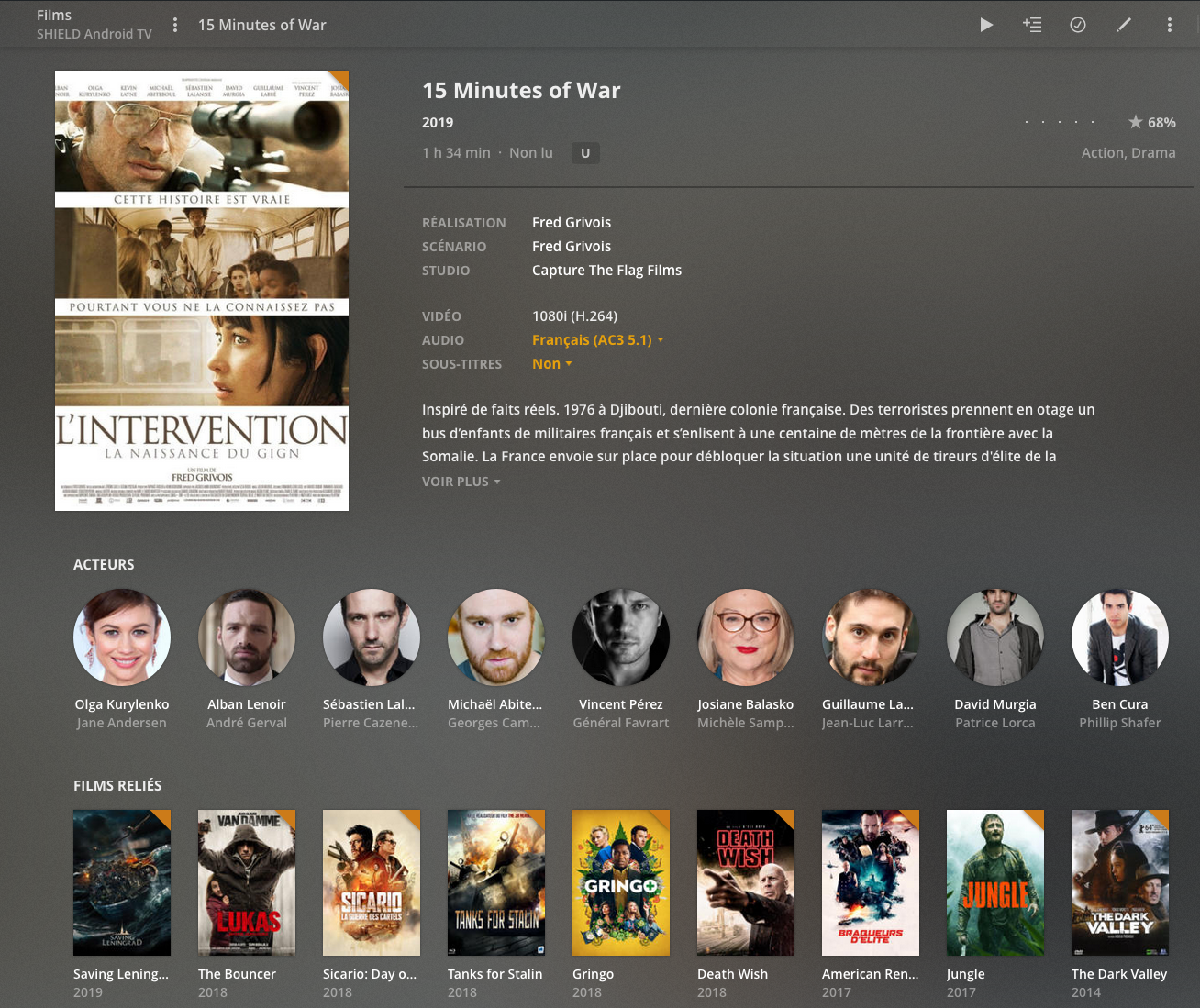This screenshot has height=1008, width=1200.
Task: Open American Renegades poster
Action: [871, 882]
